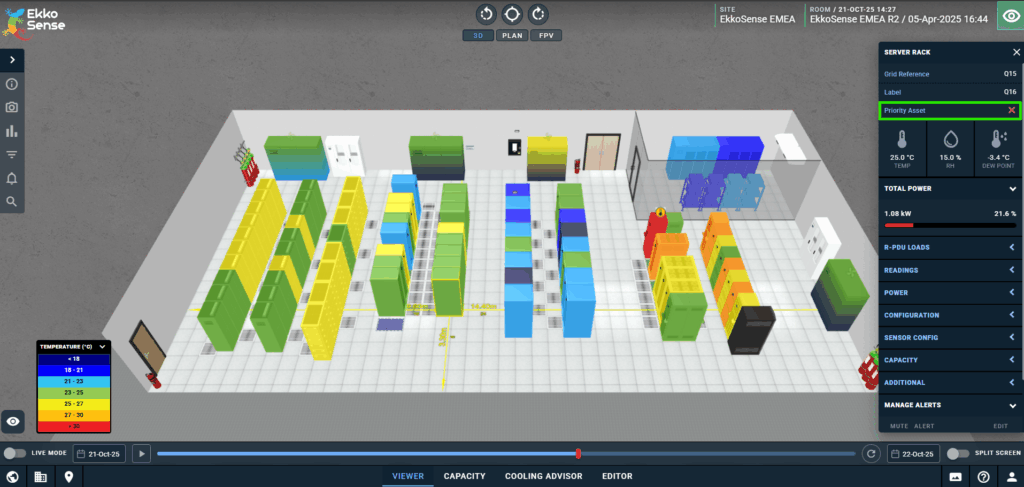Open the Cooling Advisor tab
This screenshot has height=487, width=1024.
543,477
